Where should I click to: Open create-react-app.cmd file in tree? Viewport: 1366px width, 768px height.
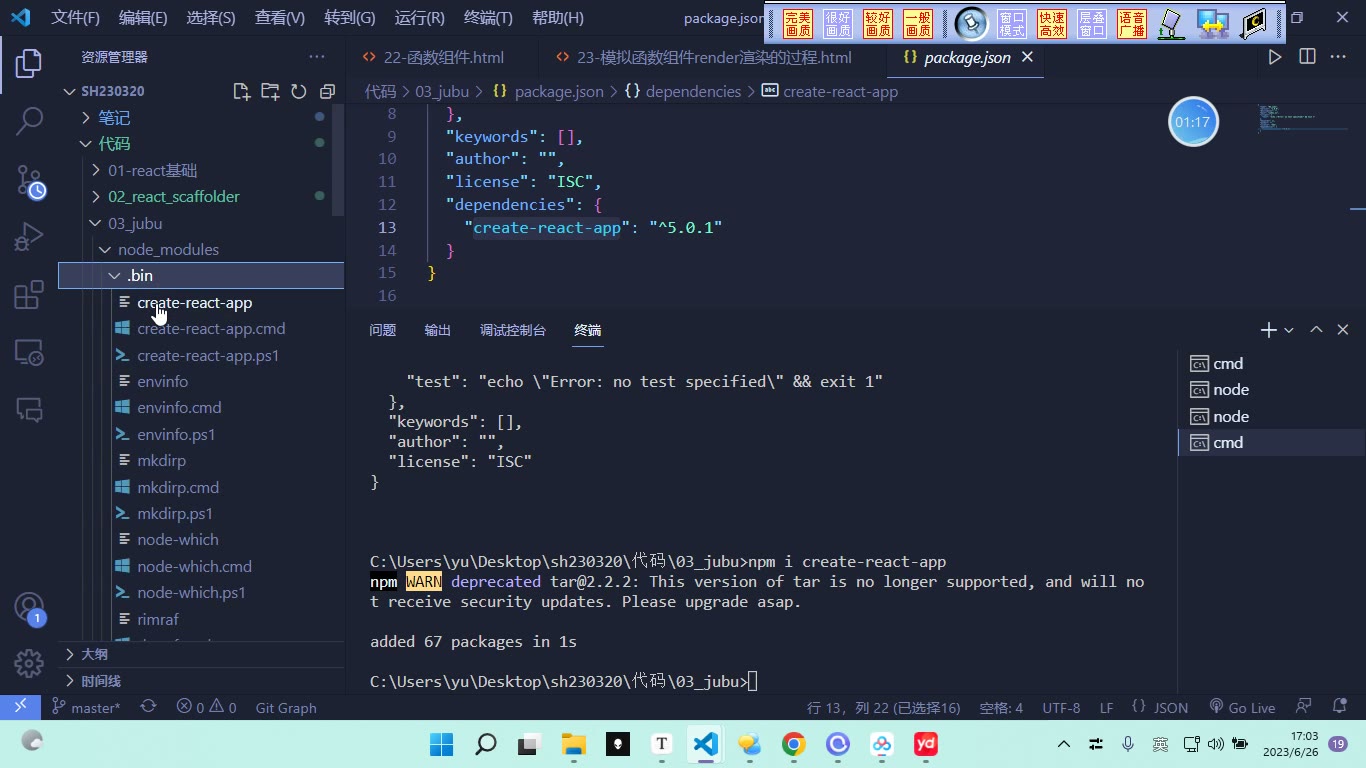pos(211,328)
